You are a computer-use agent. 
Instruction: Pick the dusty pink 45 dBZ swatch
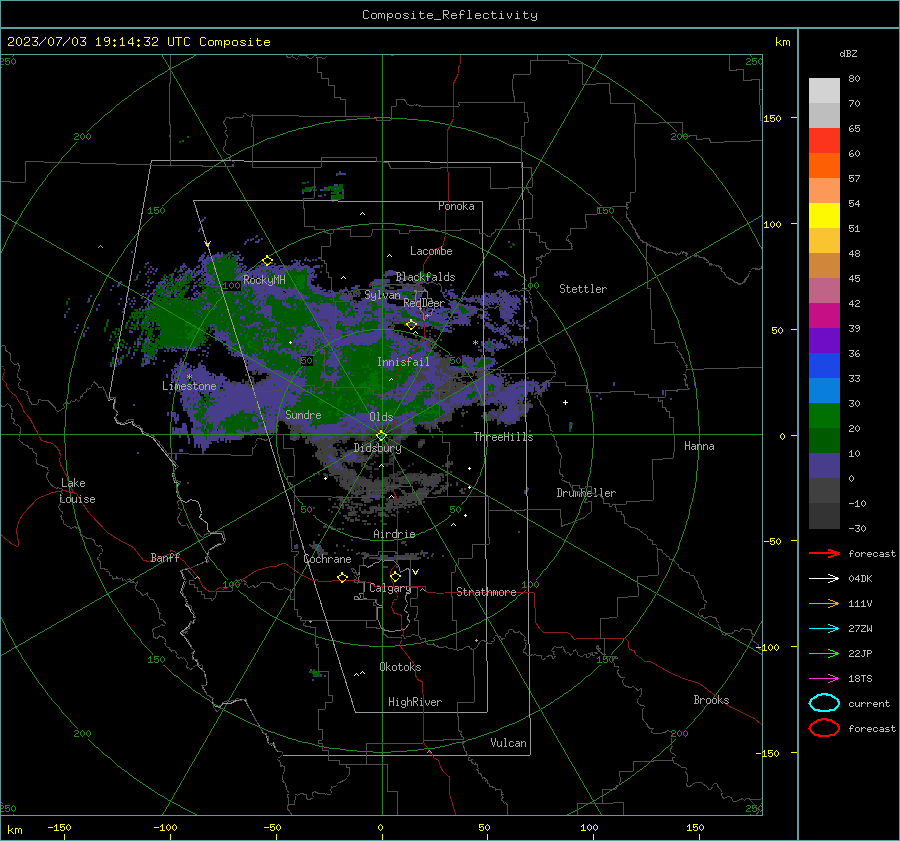(x=824, y=290)
